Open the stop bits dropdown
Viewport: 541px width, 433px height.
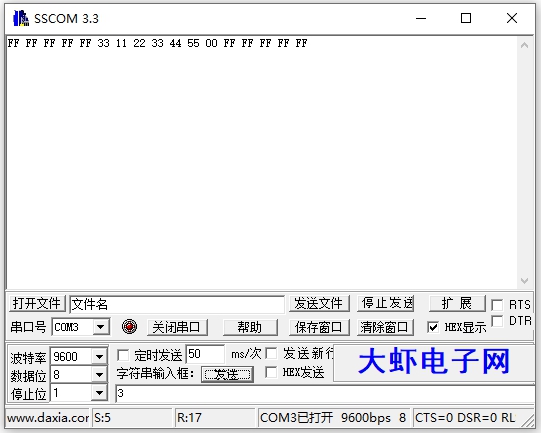pos(99,393)
